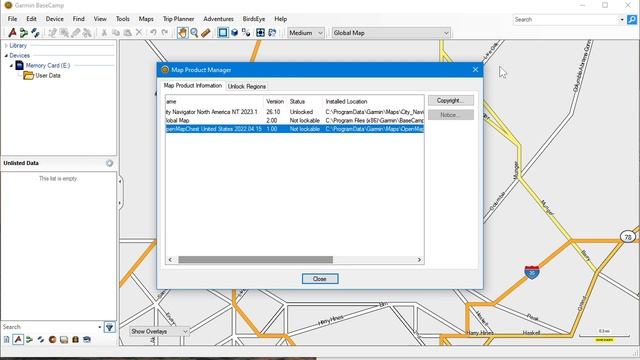The image size is (640, 360).
Task: Switch to the Unlock Regions tab
Action: coord(247,87)
